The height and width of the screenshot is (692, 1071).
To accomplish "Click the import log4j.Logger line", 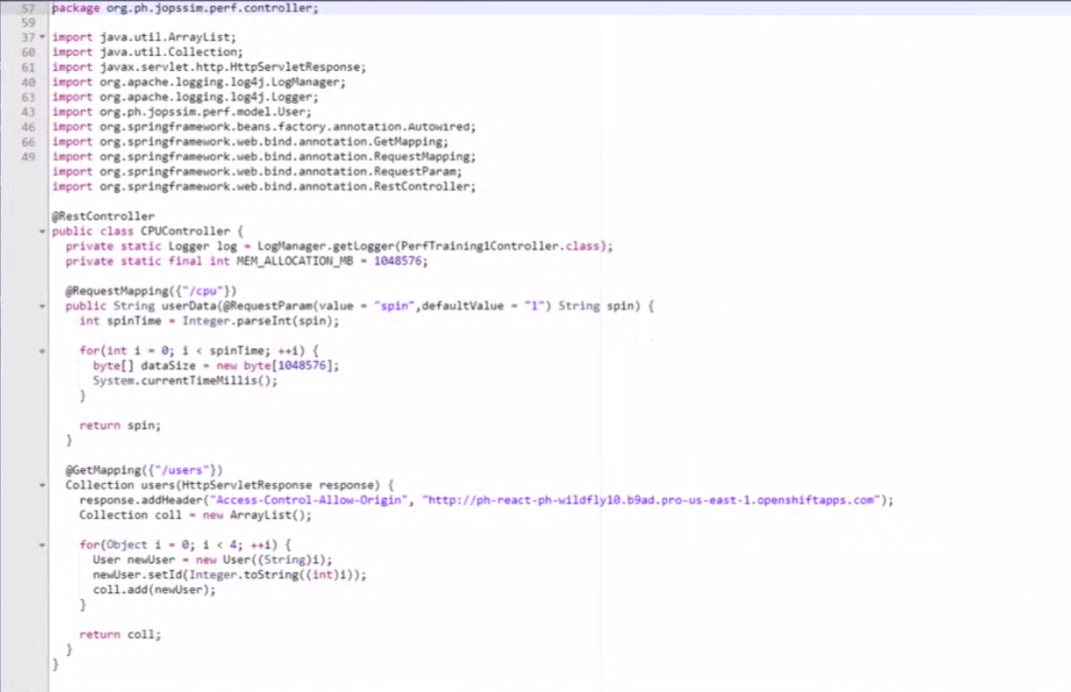I will 185,97.
